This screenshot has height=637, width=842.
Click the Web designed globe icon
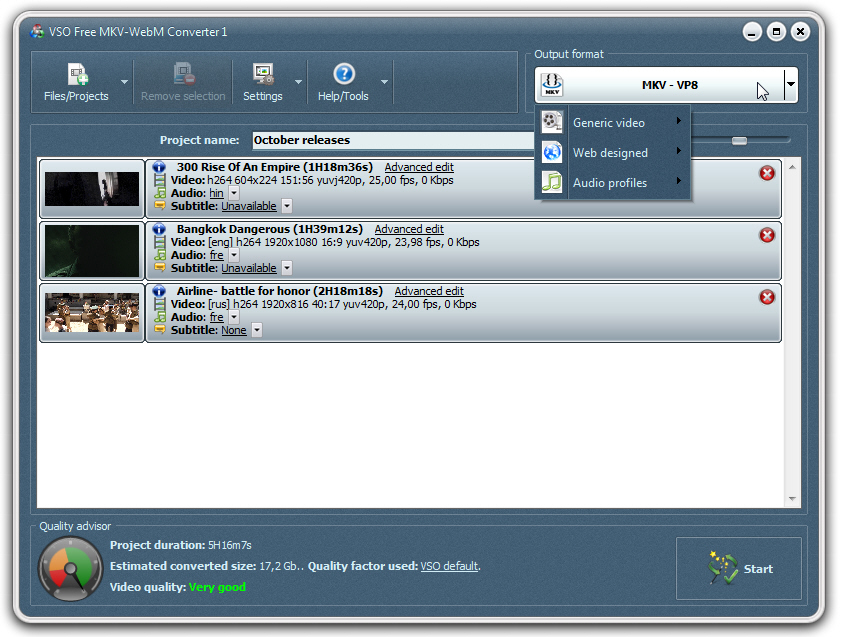551,152
